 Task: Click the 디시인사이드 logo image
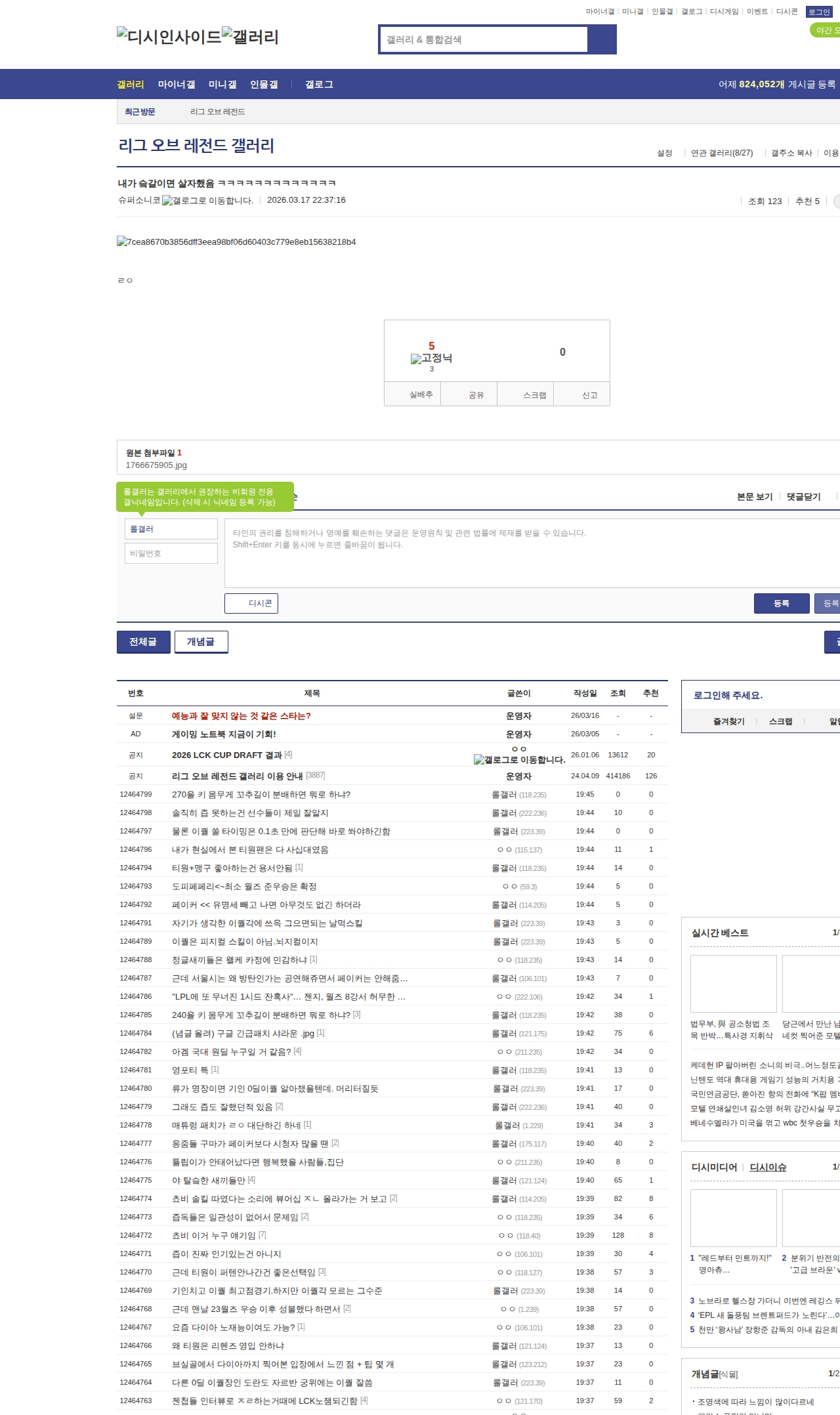coord(169,36)
